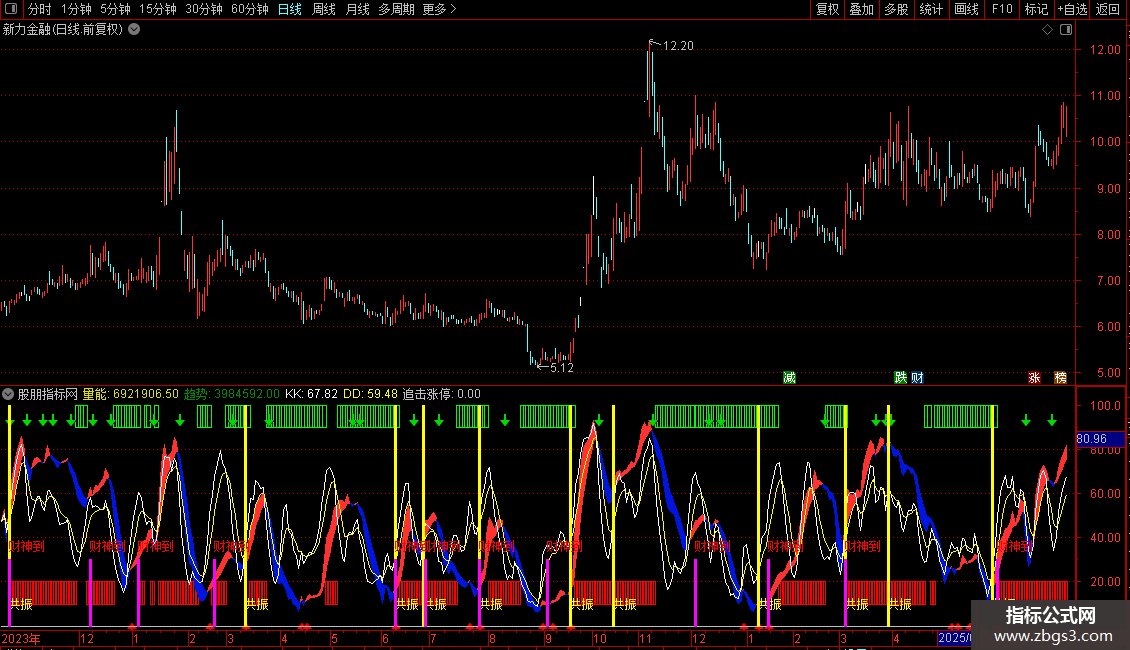Open the 统计 statistics tool

931,9
